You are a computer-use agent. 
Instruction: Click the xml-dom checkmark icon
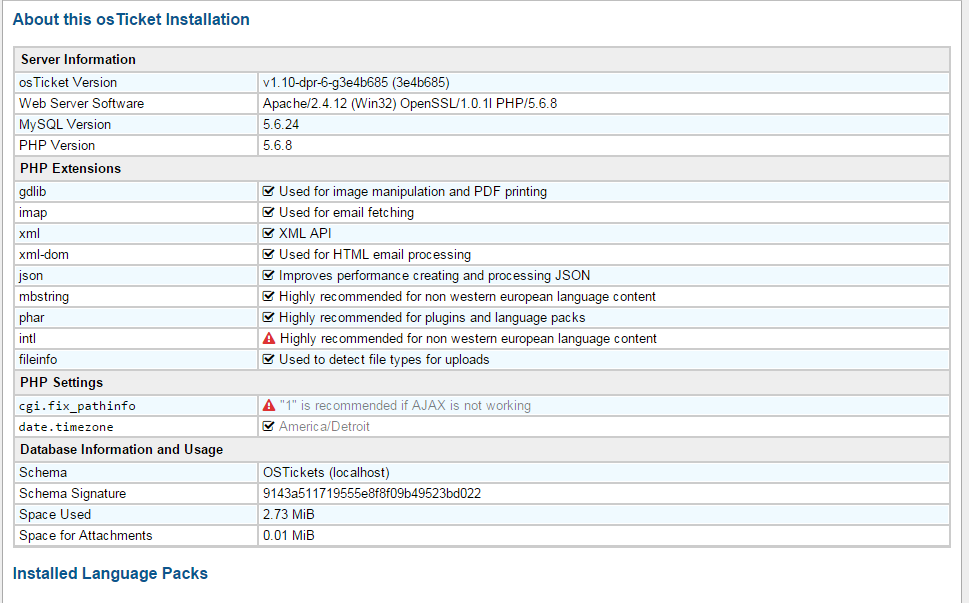268,254
